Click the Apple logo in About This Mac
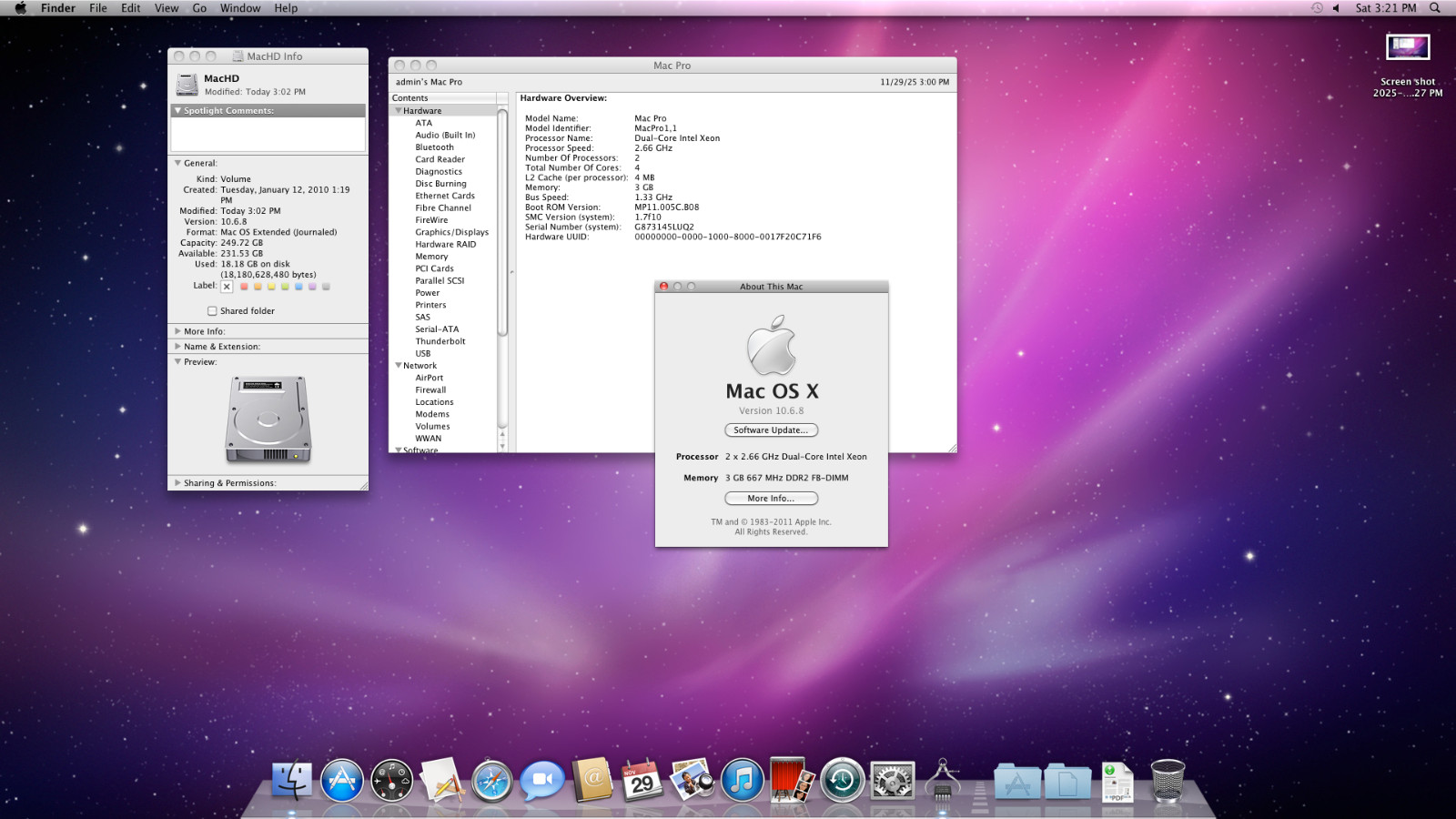 (772, 345)
